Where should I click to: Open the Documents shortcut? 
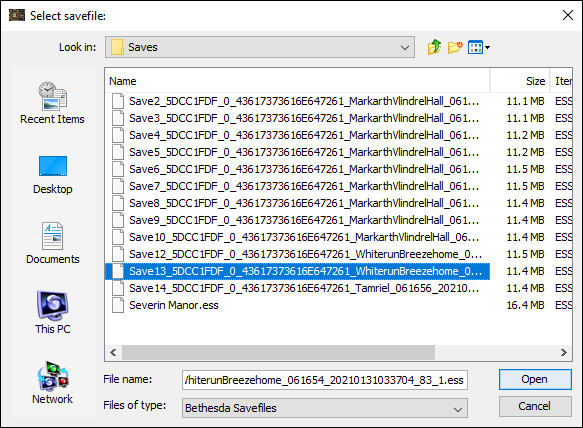pos(52,243)
